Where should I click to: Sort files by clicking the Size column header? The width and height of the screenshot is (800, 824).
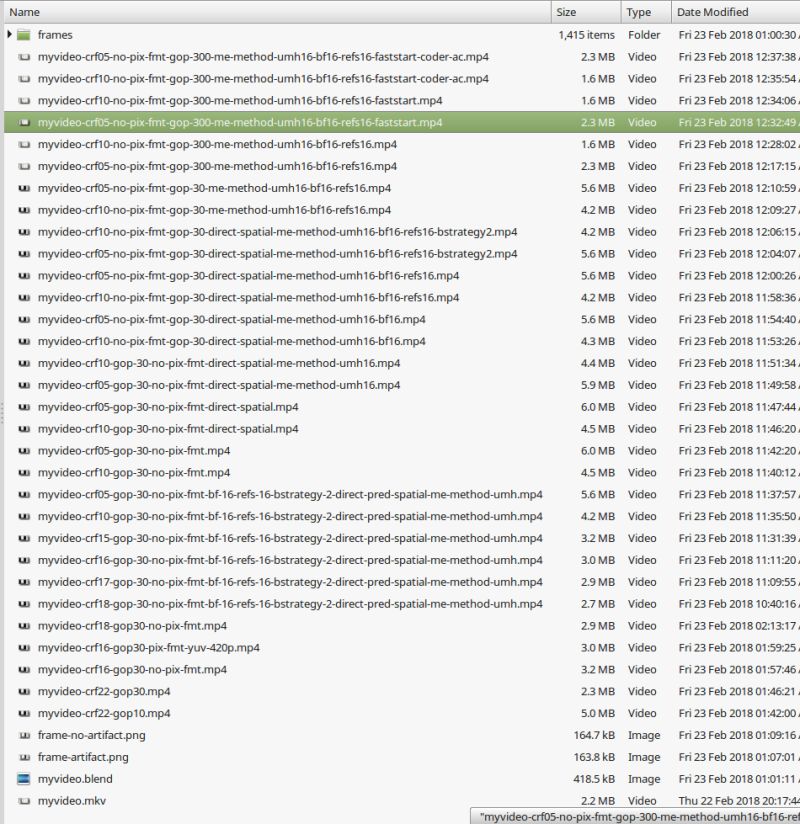(564, 11)
